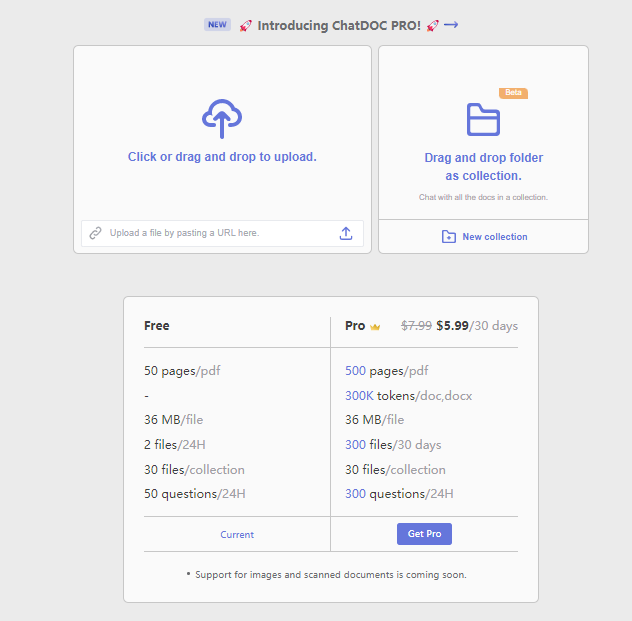
Task: Open the Introducing ChatDOC PRO announcement
Action: coord(339,25)
